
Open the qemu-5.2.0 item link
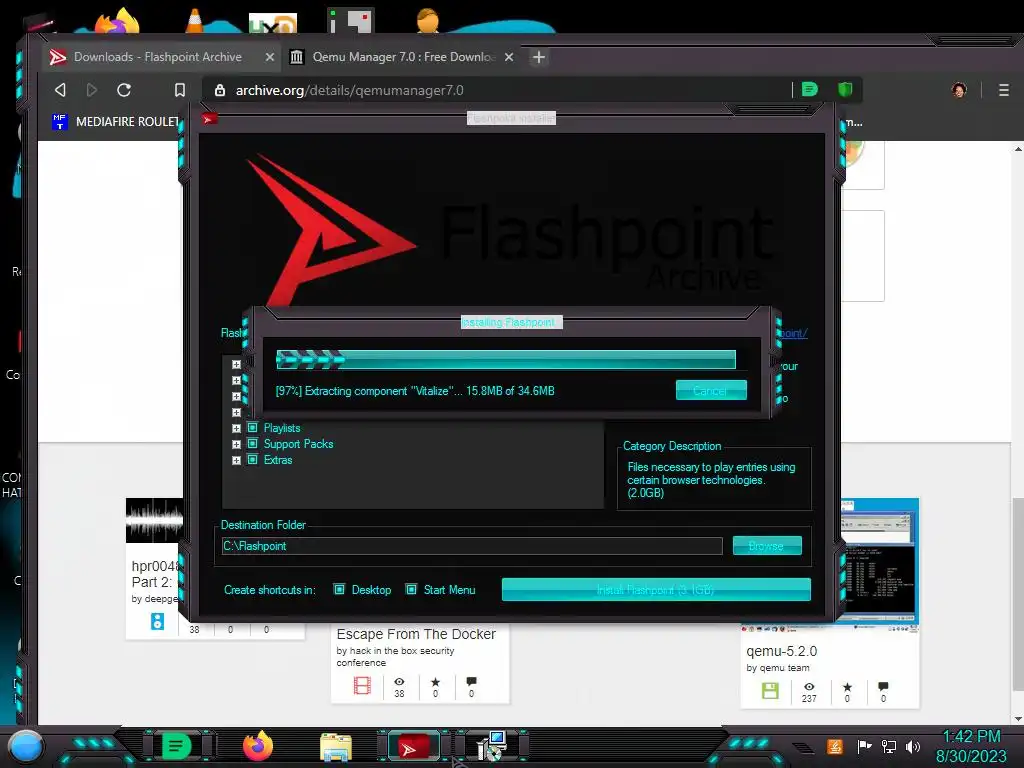[x=782, y=651]
